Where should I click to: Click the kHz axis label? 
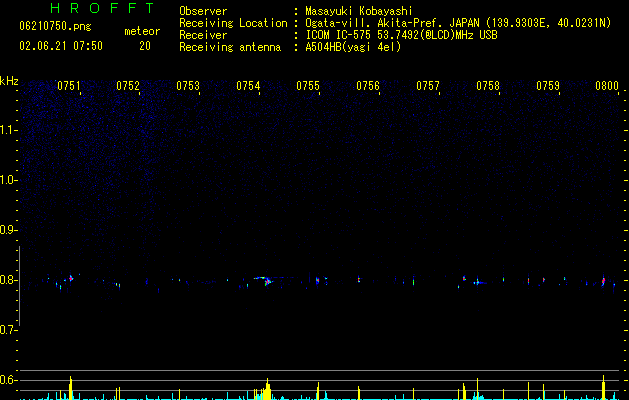click(9, 81)
